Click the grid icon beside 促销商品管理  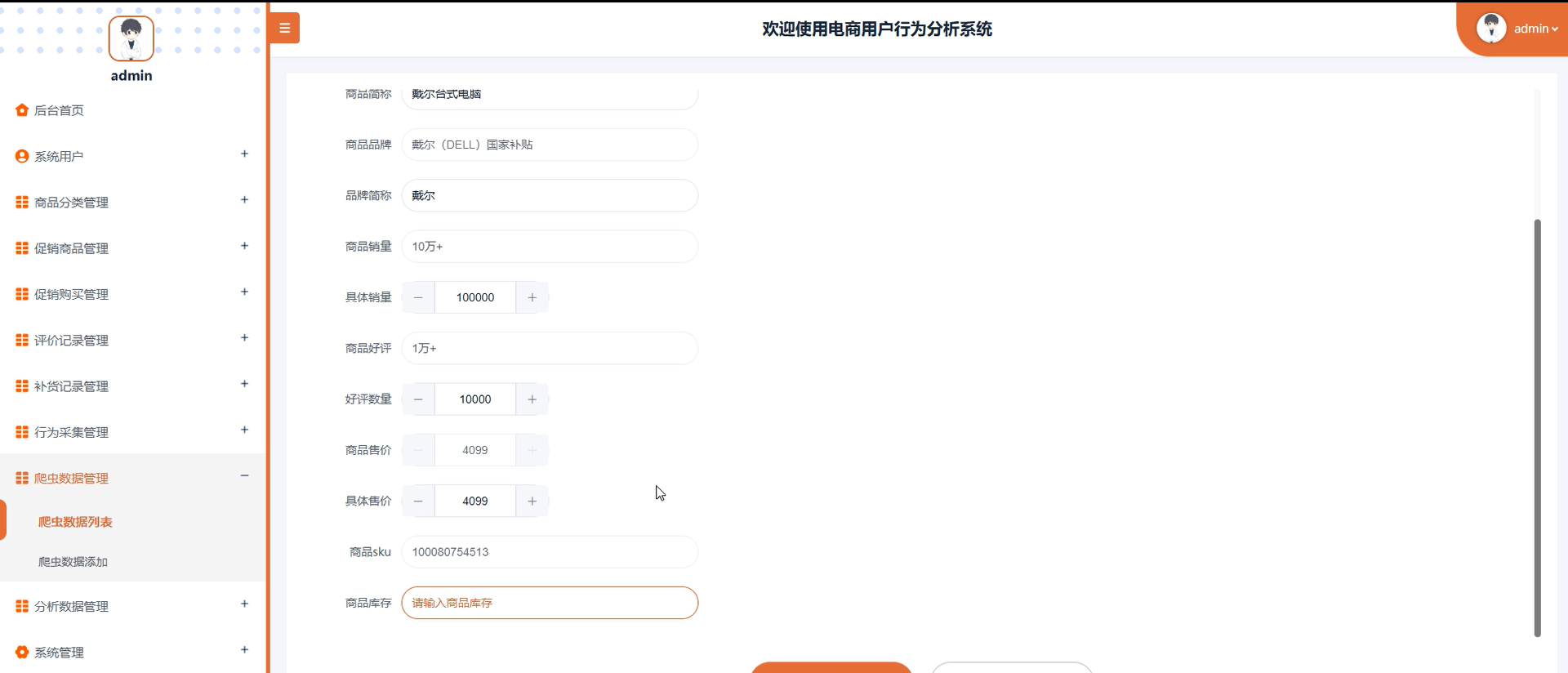point(22,247)
